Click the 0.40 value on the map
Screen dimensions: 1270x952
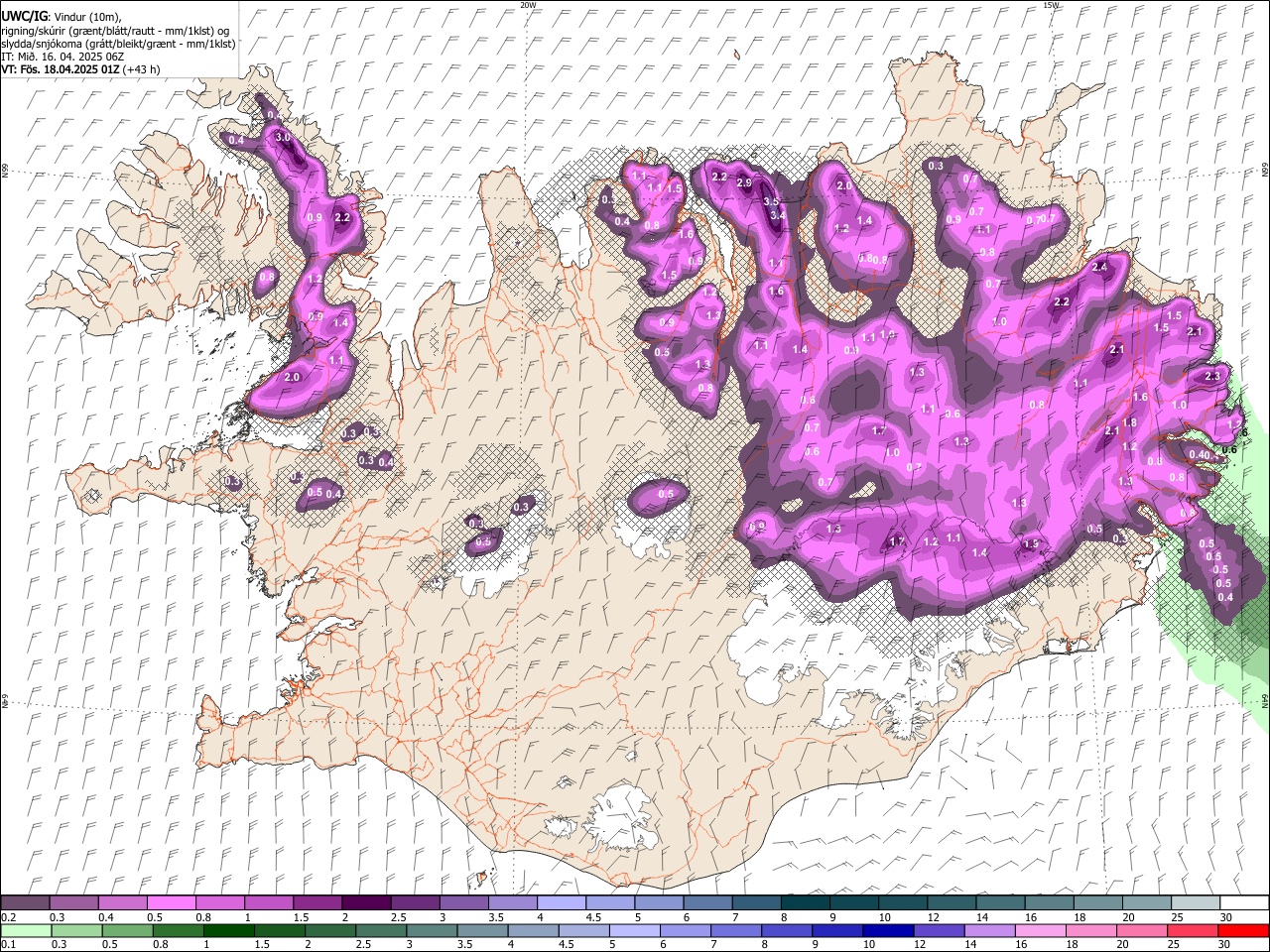point(1199,455)
